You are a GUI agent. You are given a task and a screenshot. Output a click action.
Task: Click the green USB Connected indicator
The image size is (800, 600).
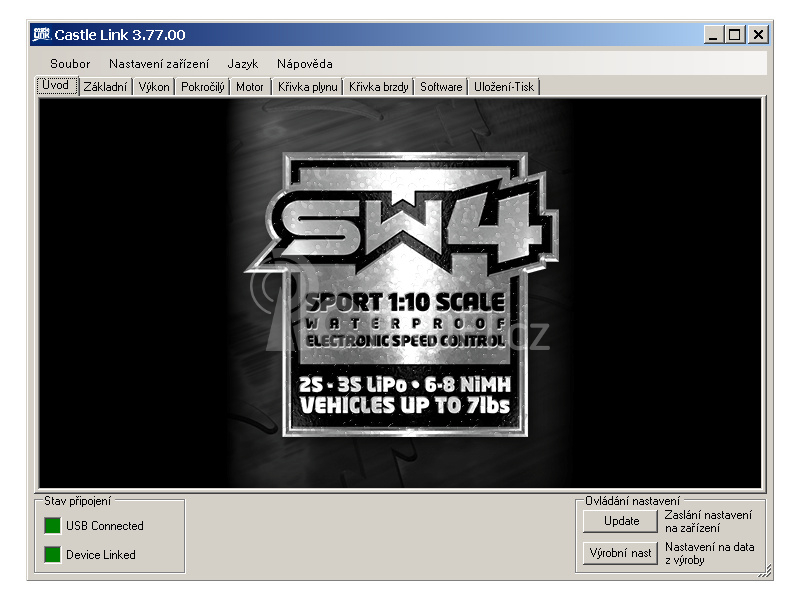point(52,526)
